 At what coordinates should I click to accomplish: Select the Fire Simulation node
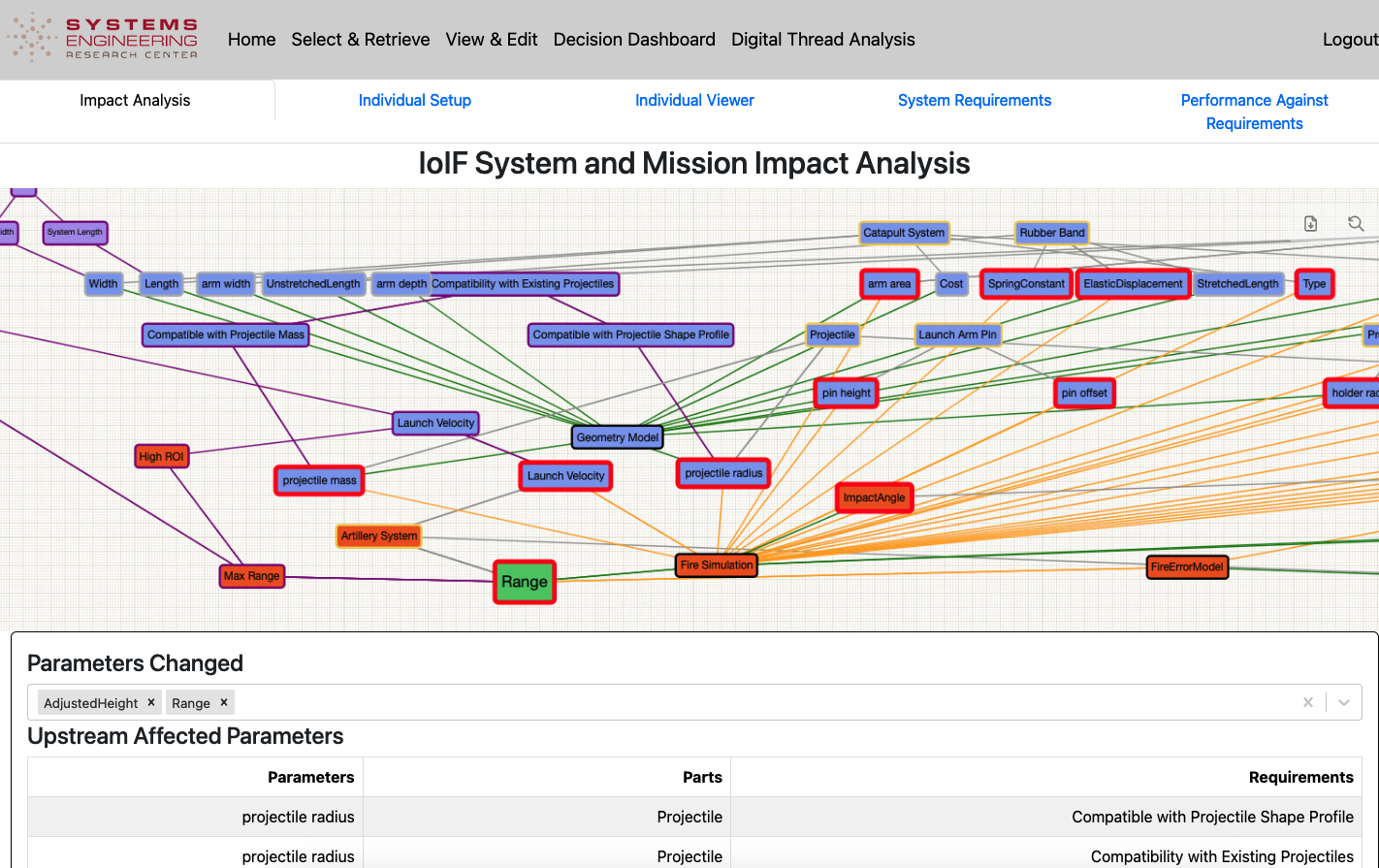[x=717, y=565]
